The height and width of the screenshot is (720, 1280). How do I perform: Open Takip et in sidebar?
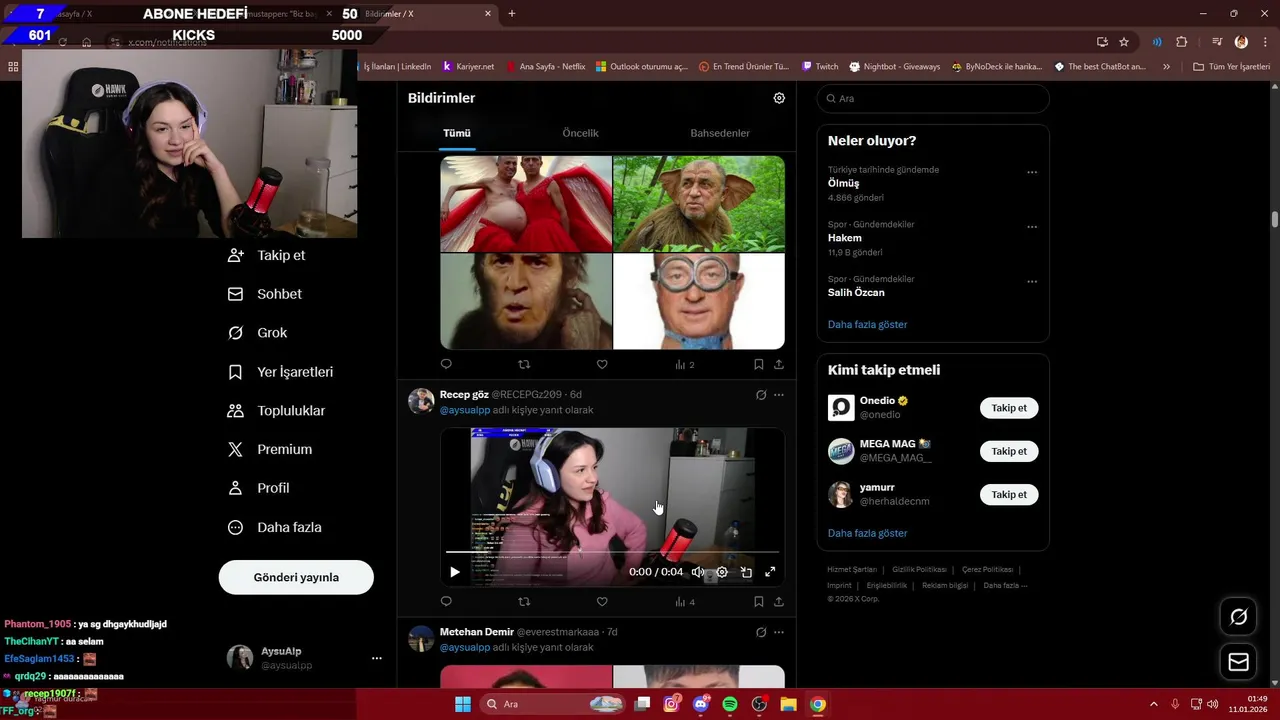point(267,255)
